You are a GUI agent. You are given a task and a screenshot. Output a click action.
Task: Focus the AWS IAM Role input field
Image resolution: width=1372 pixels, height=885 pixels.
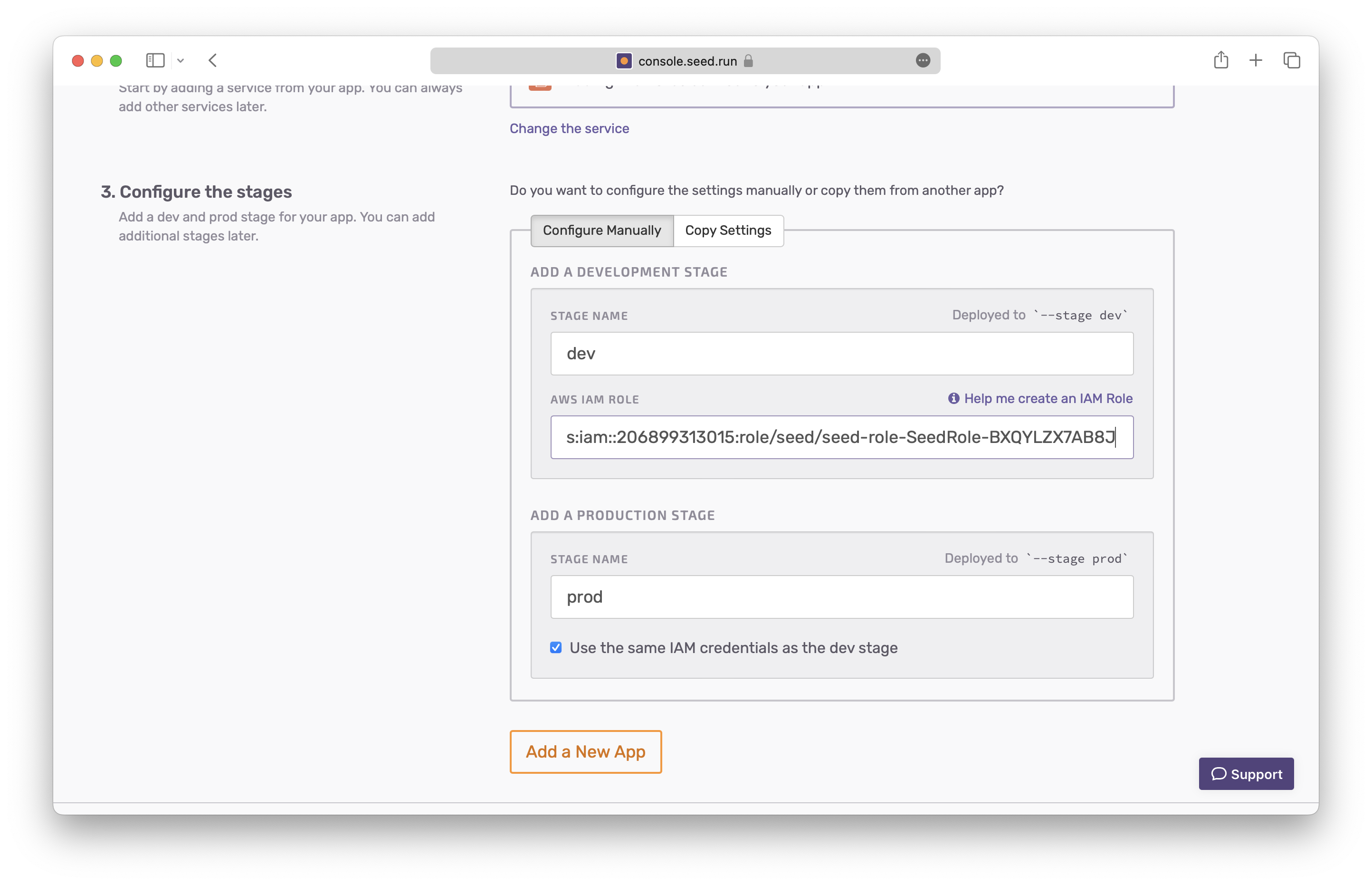[841, 437]
